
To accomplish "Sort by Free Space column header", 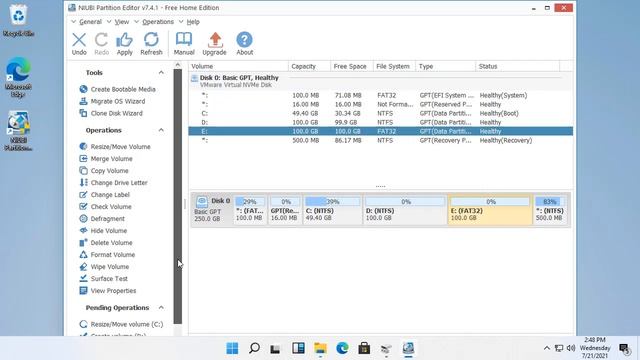I will [x=352, y=66].
